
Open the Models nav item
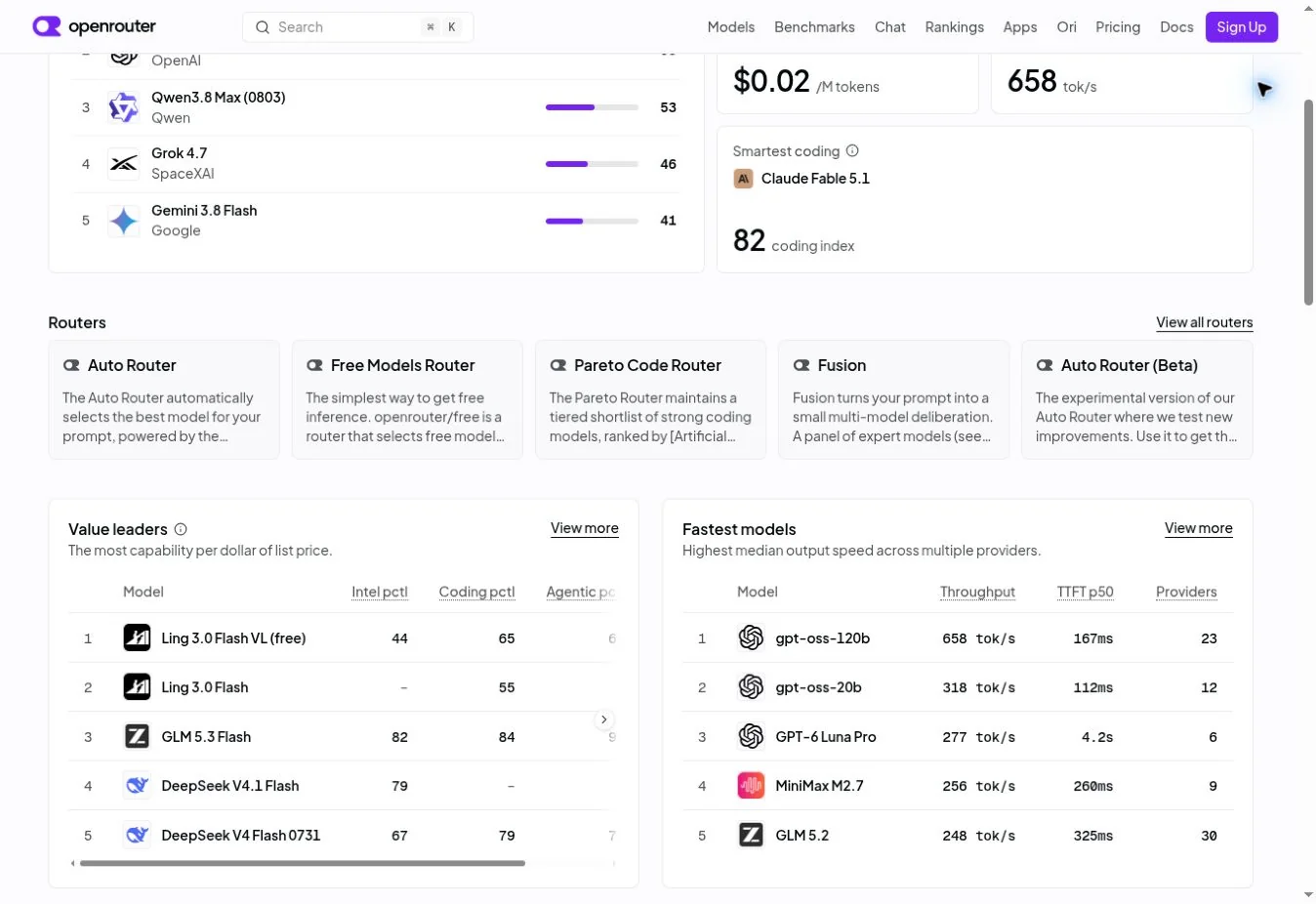tap(731, 27)
